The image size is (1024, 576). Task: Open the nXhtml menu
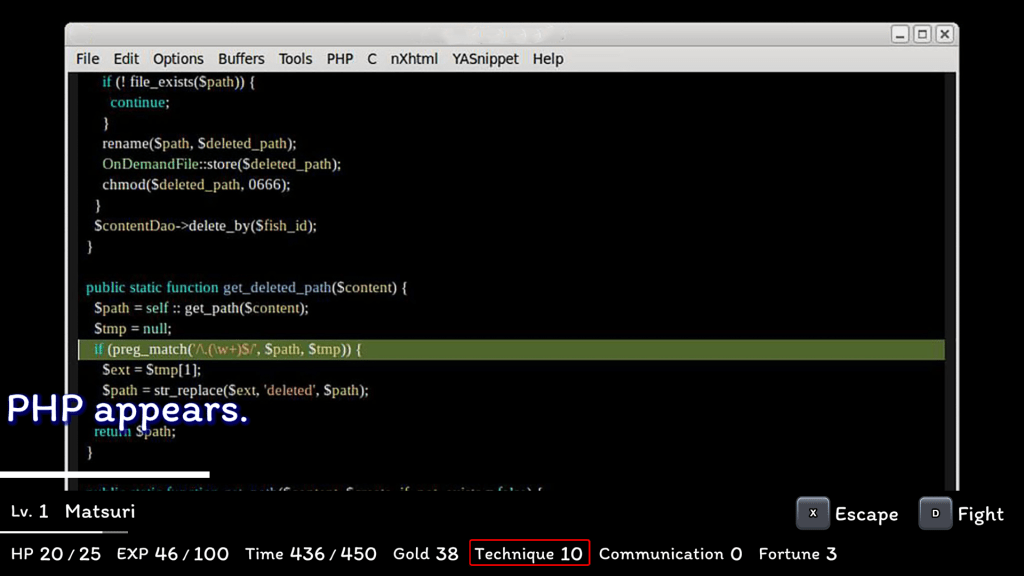click(414, 59)
